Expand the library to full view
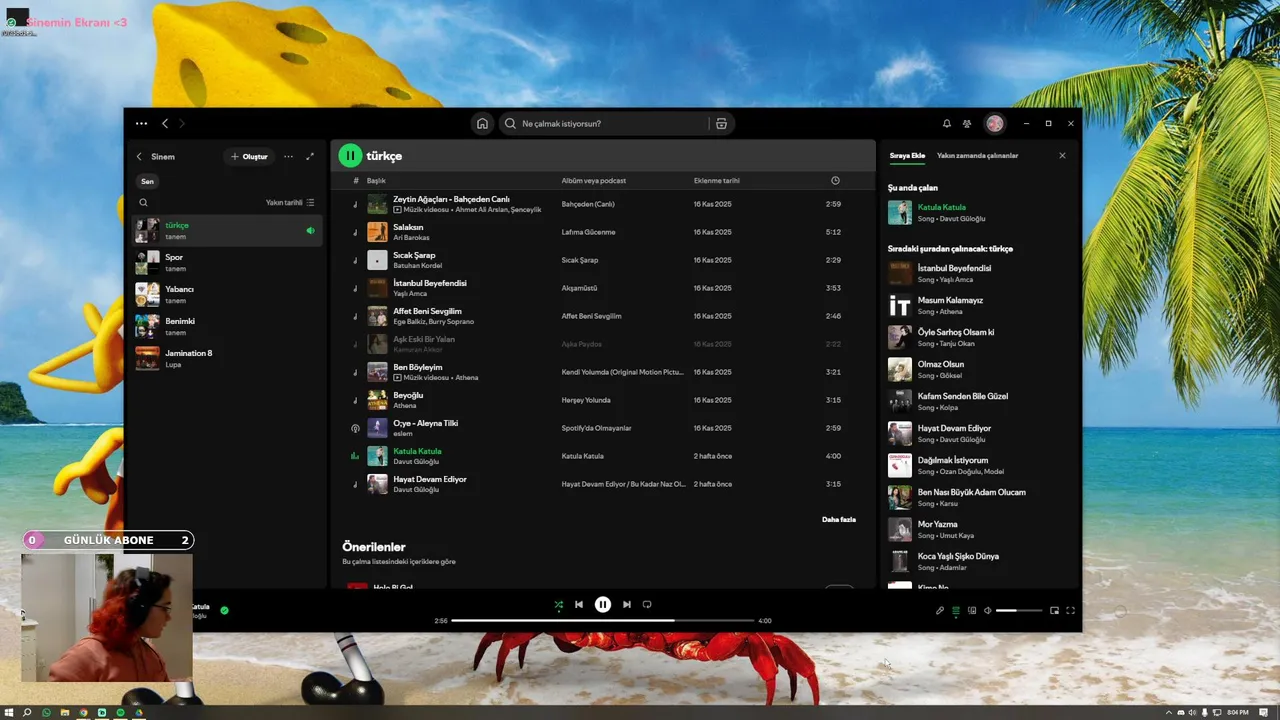Image resolution: width=1280 pixels, height=720 pixels. tap(310, 157)
